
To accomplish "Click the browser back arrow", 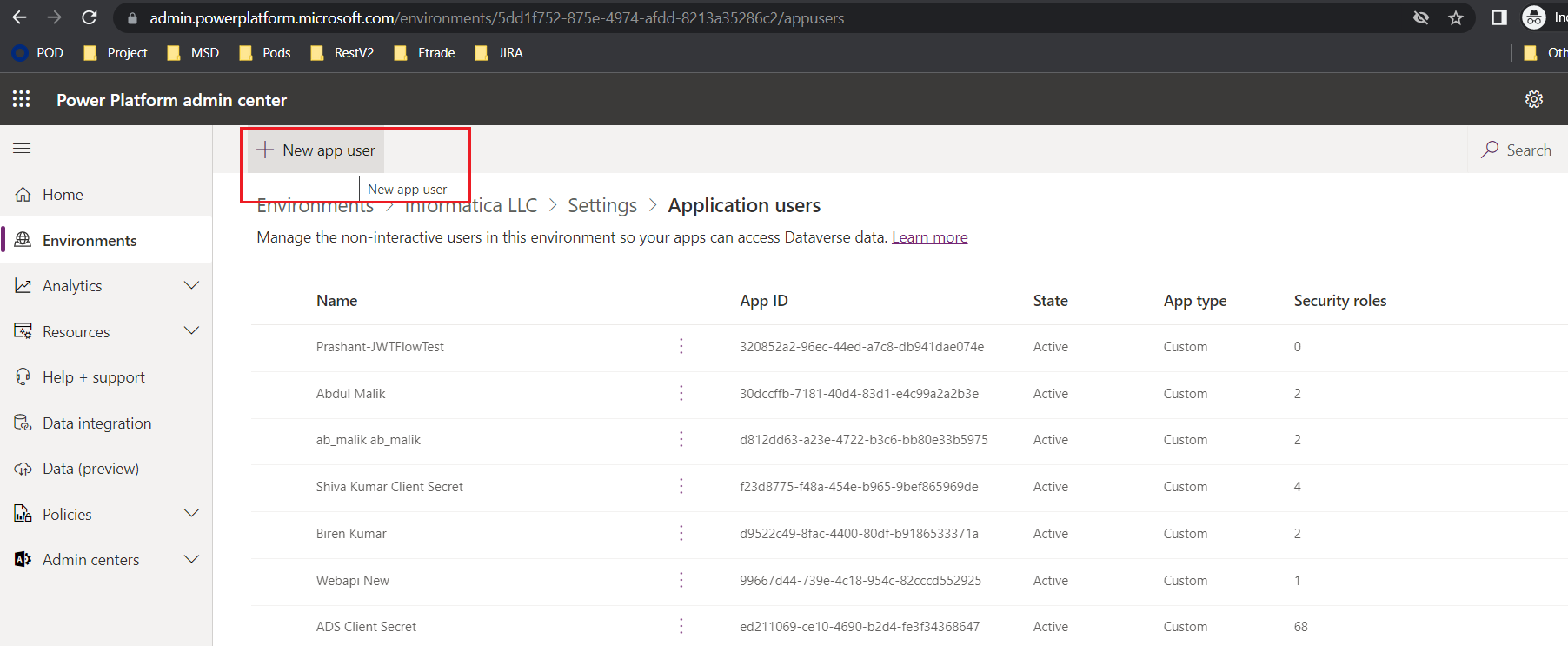I will (19, 17).
